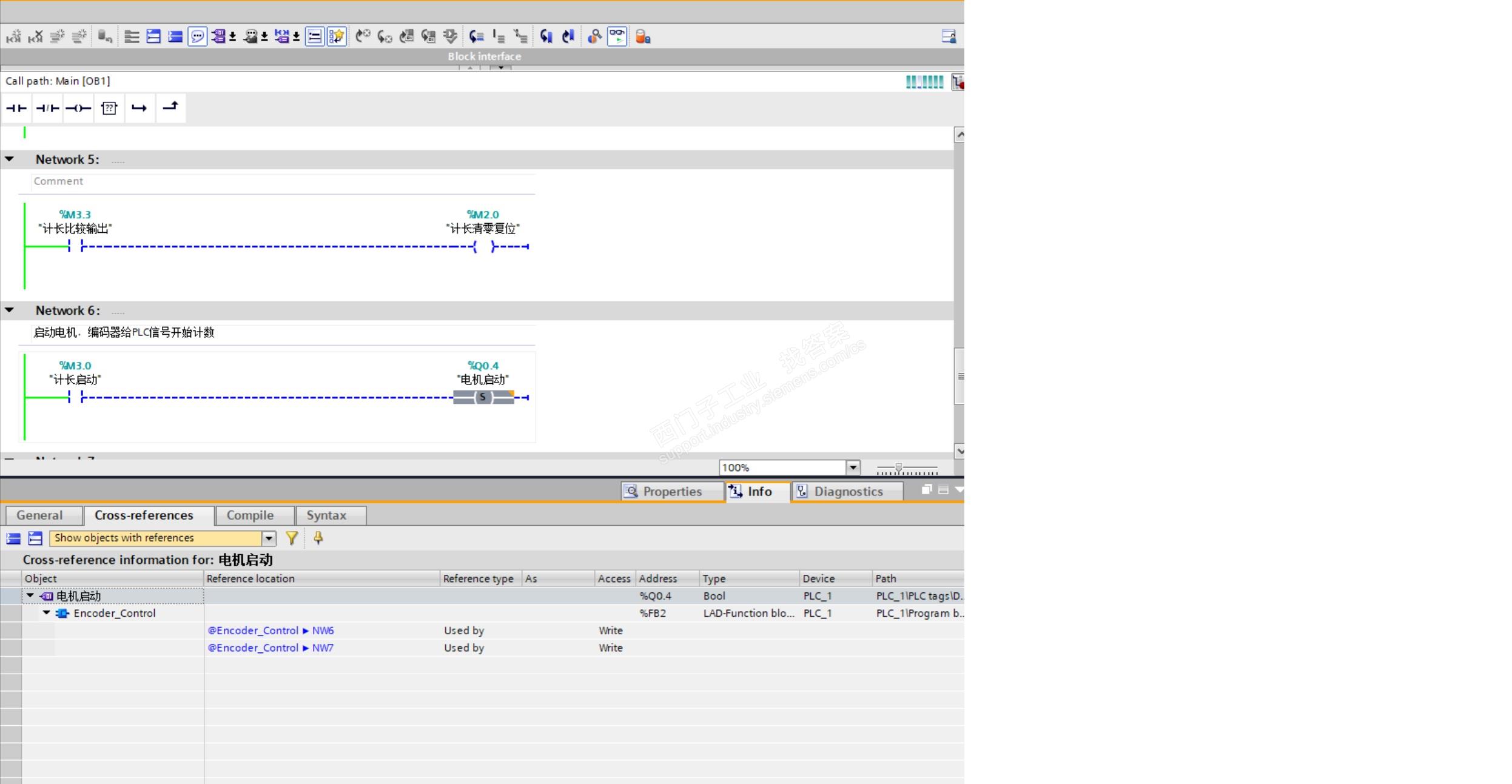This screenshot has width=1512, height=784.
Task: Open 'Show objects with references' dropdown
Action: [x=269, y=538]
